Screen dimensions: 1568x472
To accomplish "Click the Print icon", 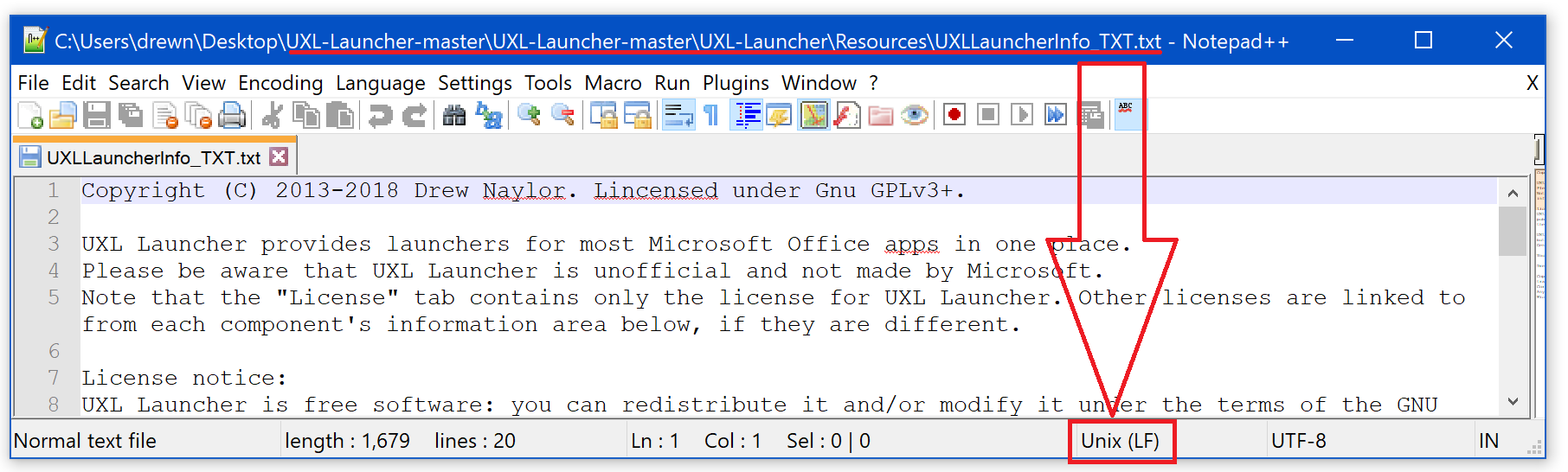I will 232,115.
